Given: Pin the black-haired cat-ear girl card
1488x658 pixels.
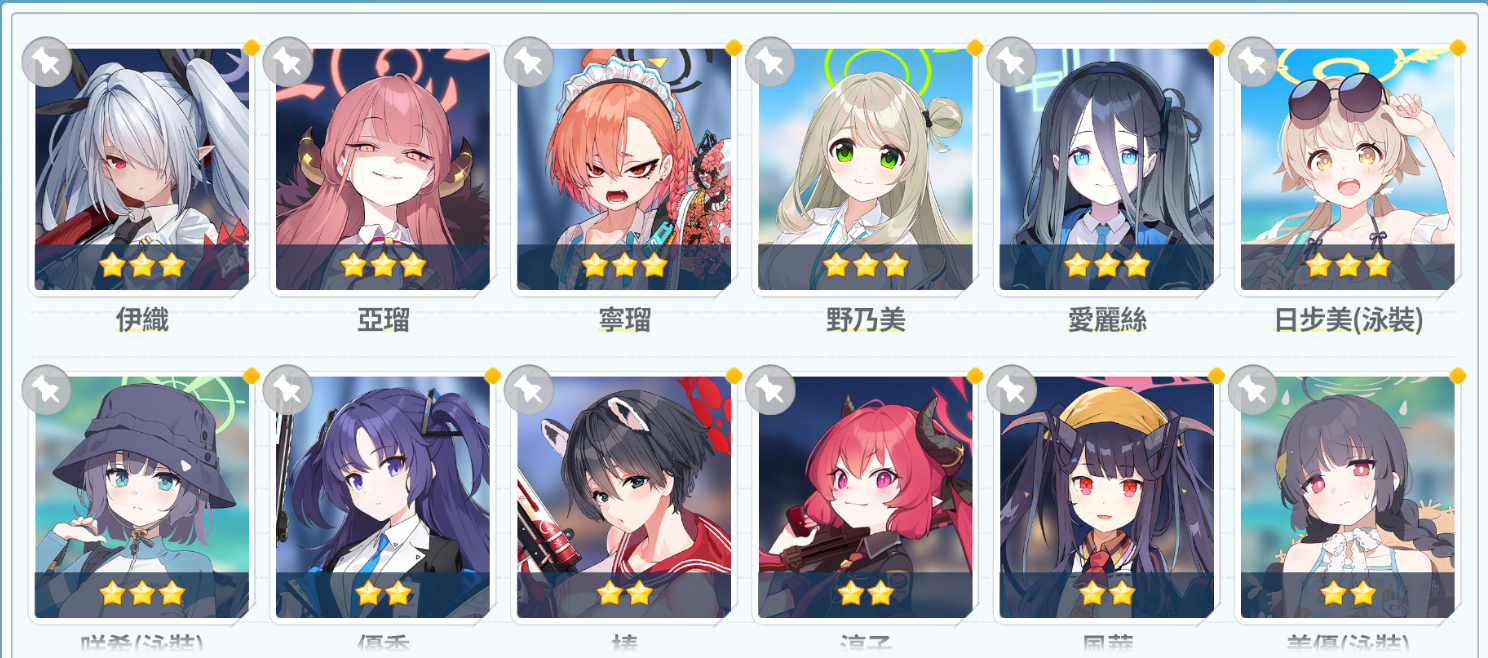Looking at the screenshot, I should coord(528,390).
